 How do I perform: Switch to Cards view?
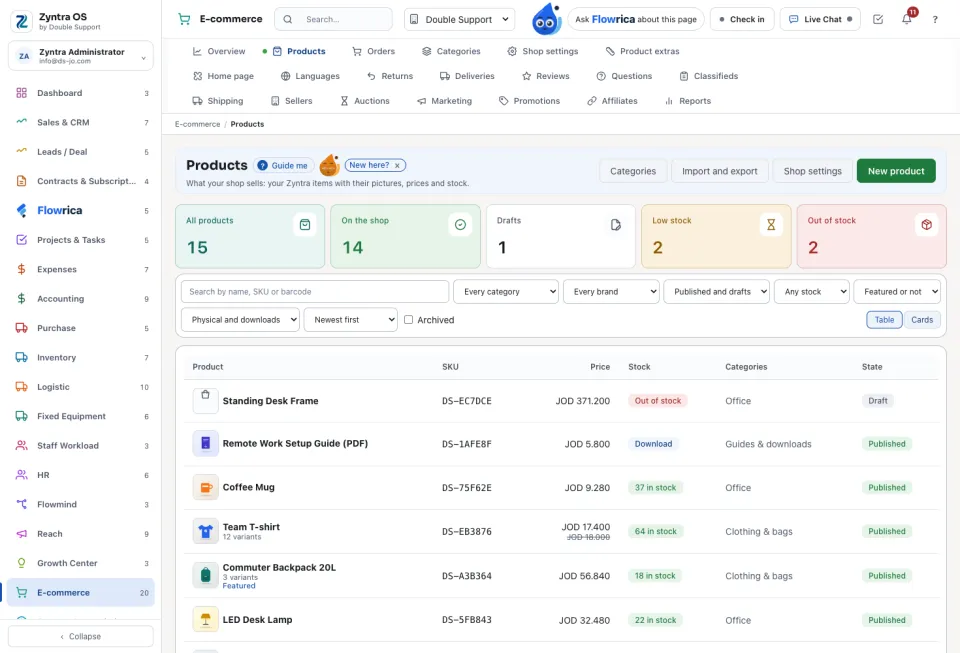[x=921, y=319]
